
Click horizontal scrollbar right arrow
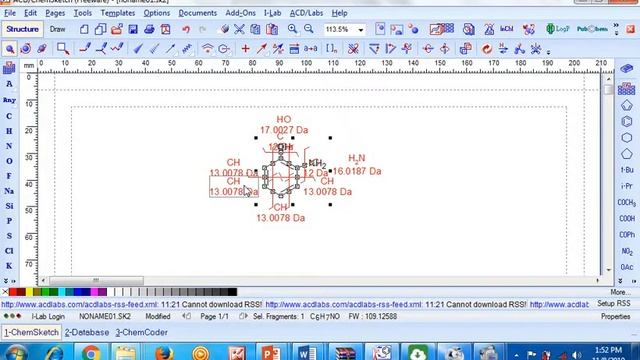point(598,280)
